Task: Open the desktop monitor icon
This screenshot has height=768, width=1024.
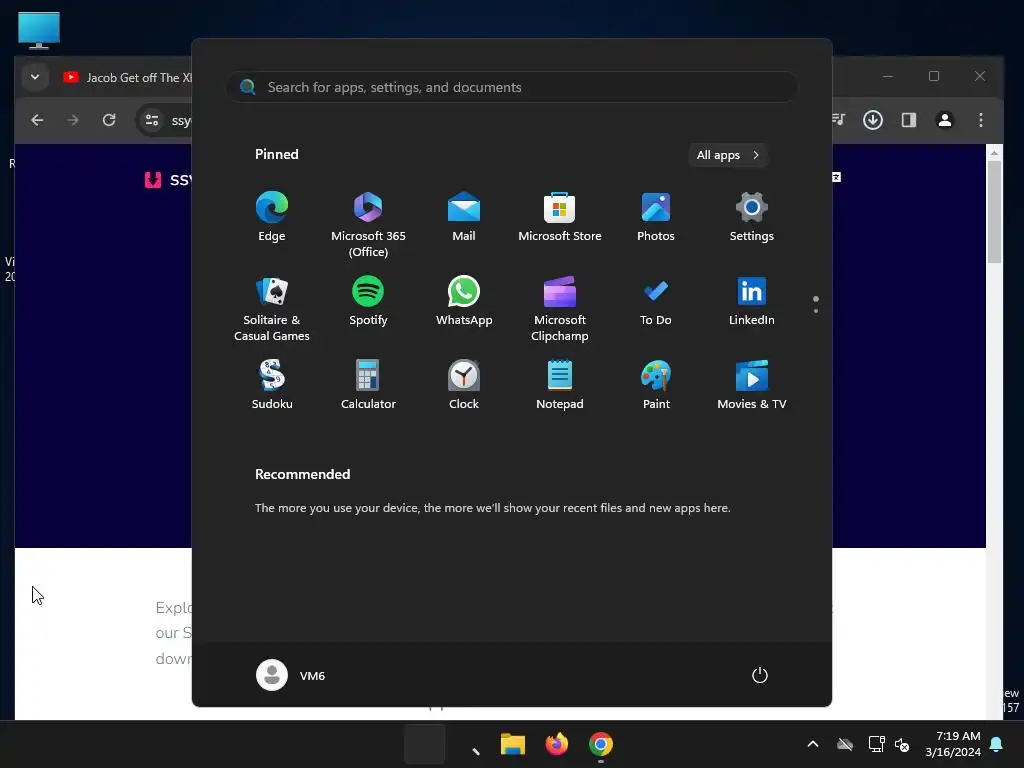Action: click(x=39, y=30)
